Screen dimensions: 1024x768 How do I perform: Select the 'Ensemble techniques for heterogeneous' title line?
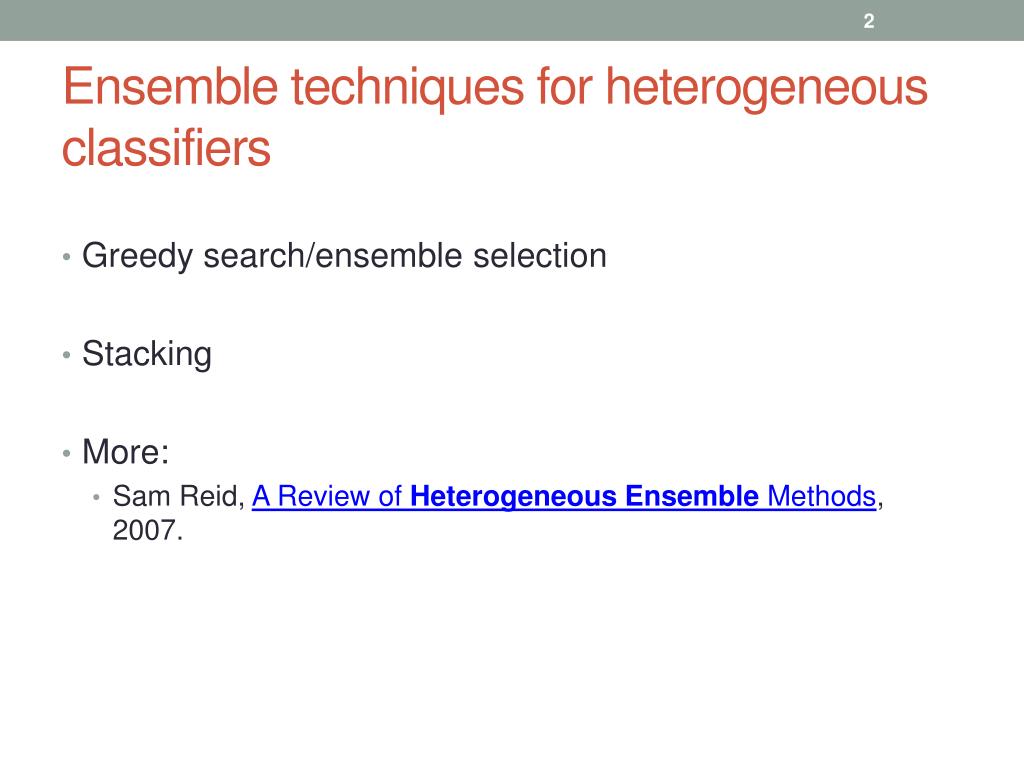pos(495,87)
